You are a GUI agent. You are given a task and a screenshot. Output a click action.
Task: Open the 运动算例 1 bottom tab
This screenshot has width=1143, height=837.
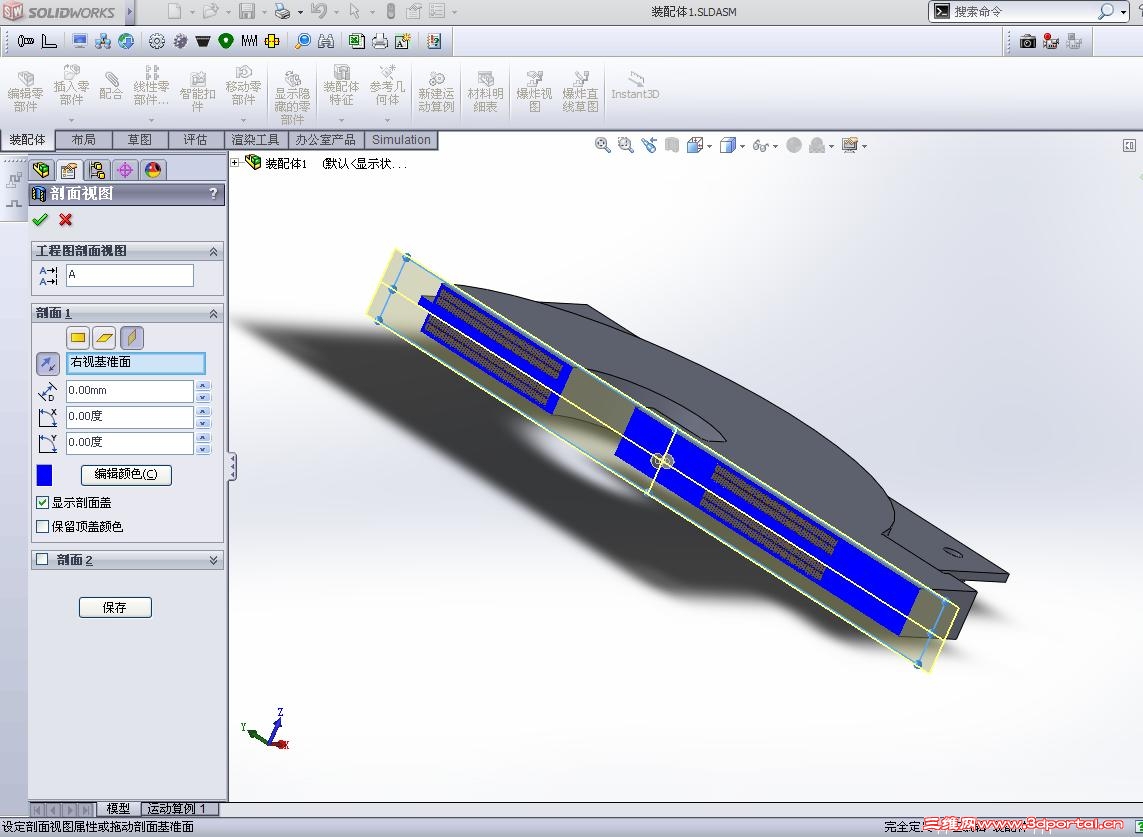pos(177,809)
